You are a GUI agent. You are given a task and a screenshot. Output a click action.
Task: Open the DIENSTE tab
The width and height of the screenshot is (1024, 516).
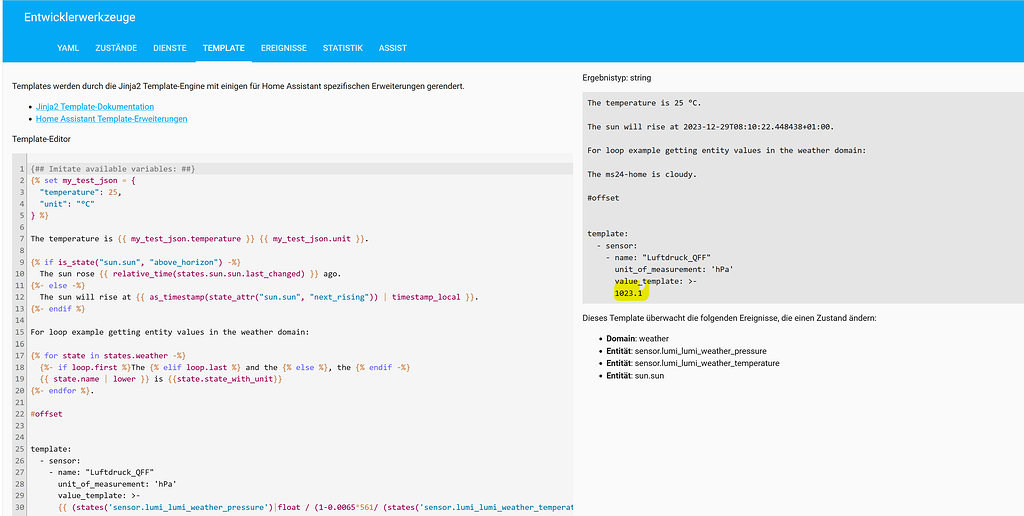click(170, 48)
